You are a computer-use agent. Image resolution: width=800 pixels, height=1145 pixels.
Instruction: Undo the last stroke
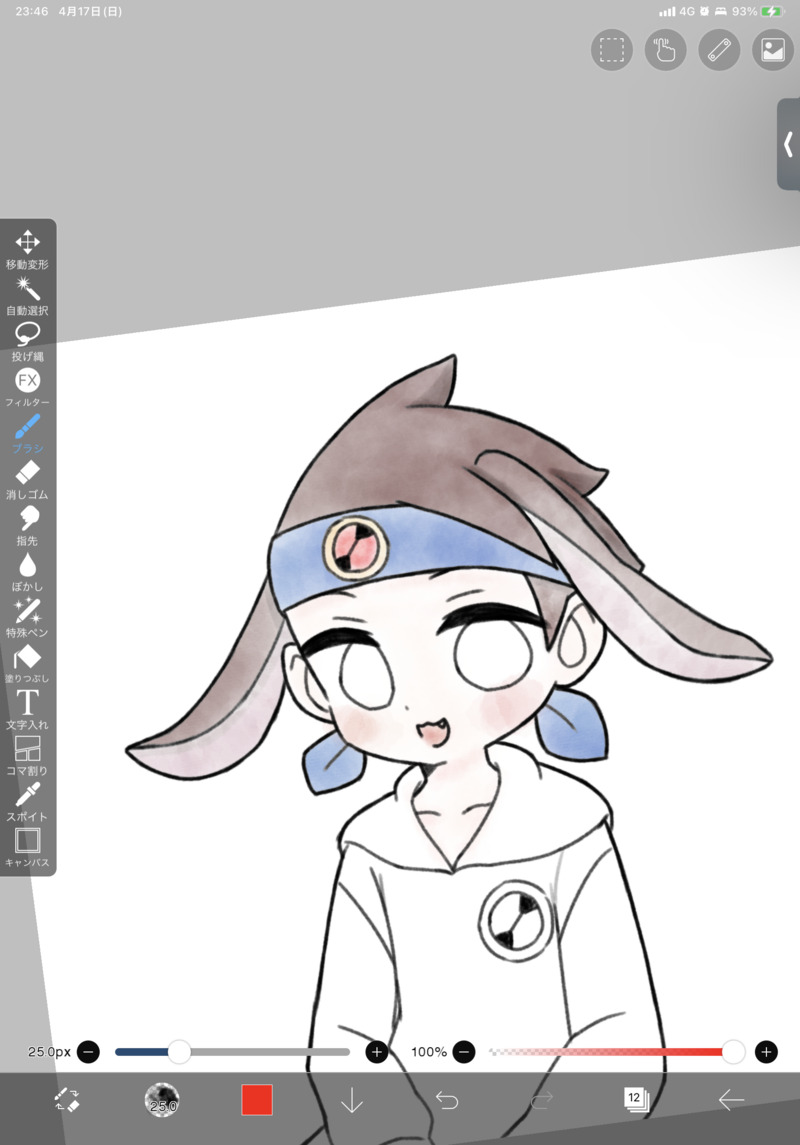click(447, 1100)
